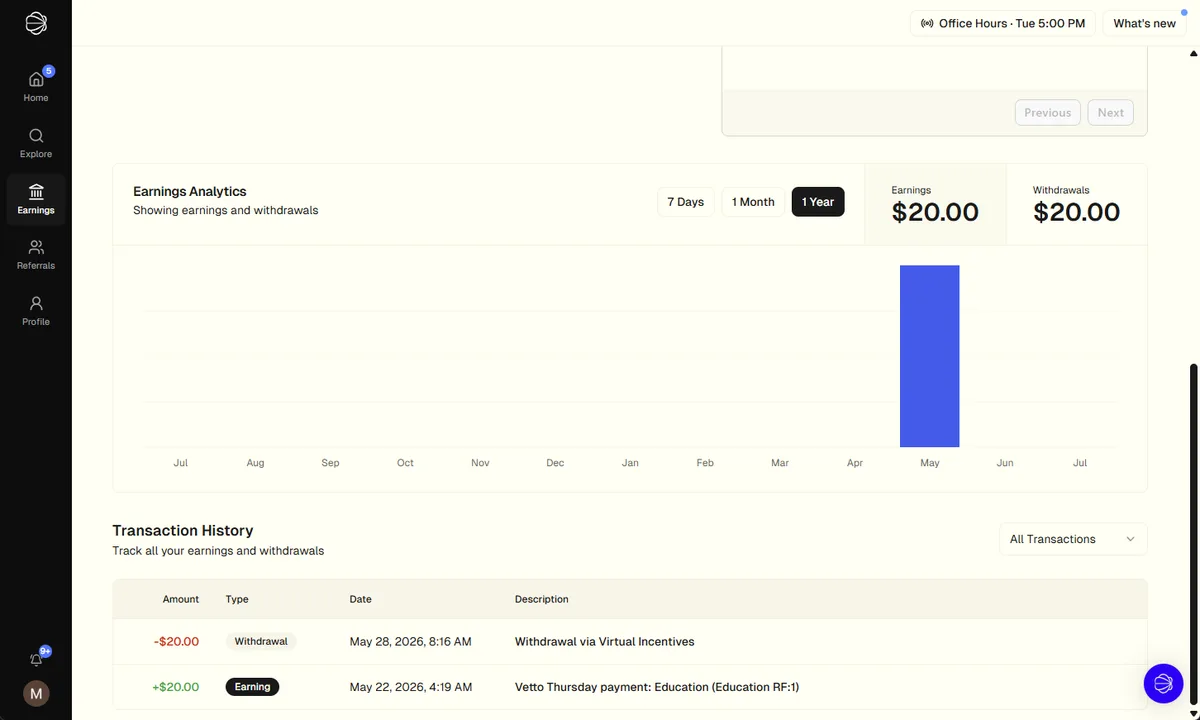Viewport: 1200px width, 720px height.
Task: Click the Earning type badge
Action: 252,687
